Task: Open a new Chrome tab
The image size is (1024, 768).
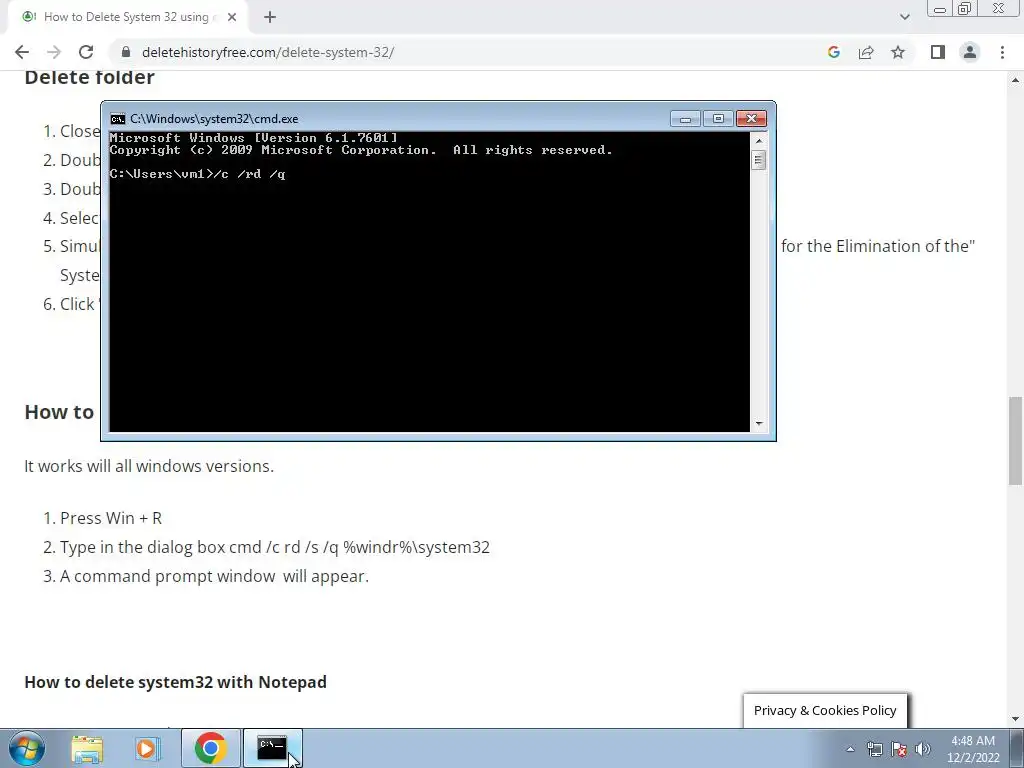Action: tap(270, 17)
